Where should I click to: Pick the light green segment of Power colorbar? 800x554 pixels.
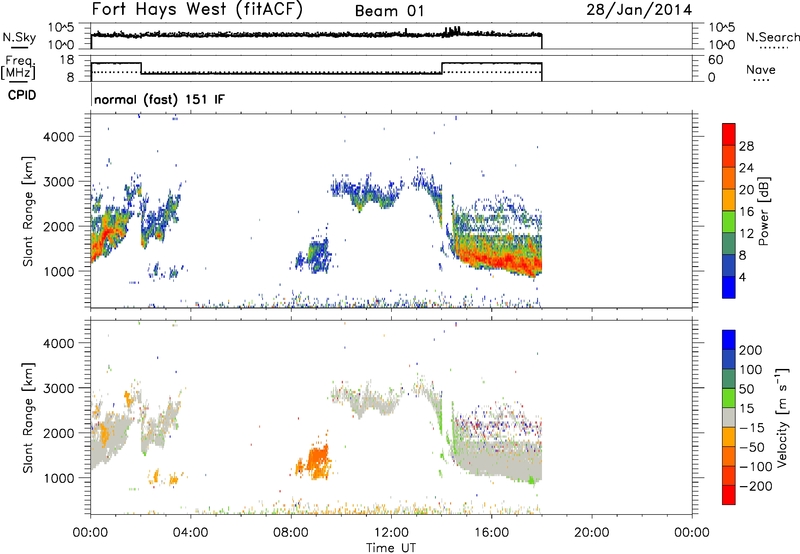click(x=729, y=221)
